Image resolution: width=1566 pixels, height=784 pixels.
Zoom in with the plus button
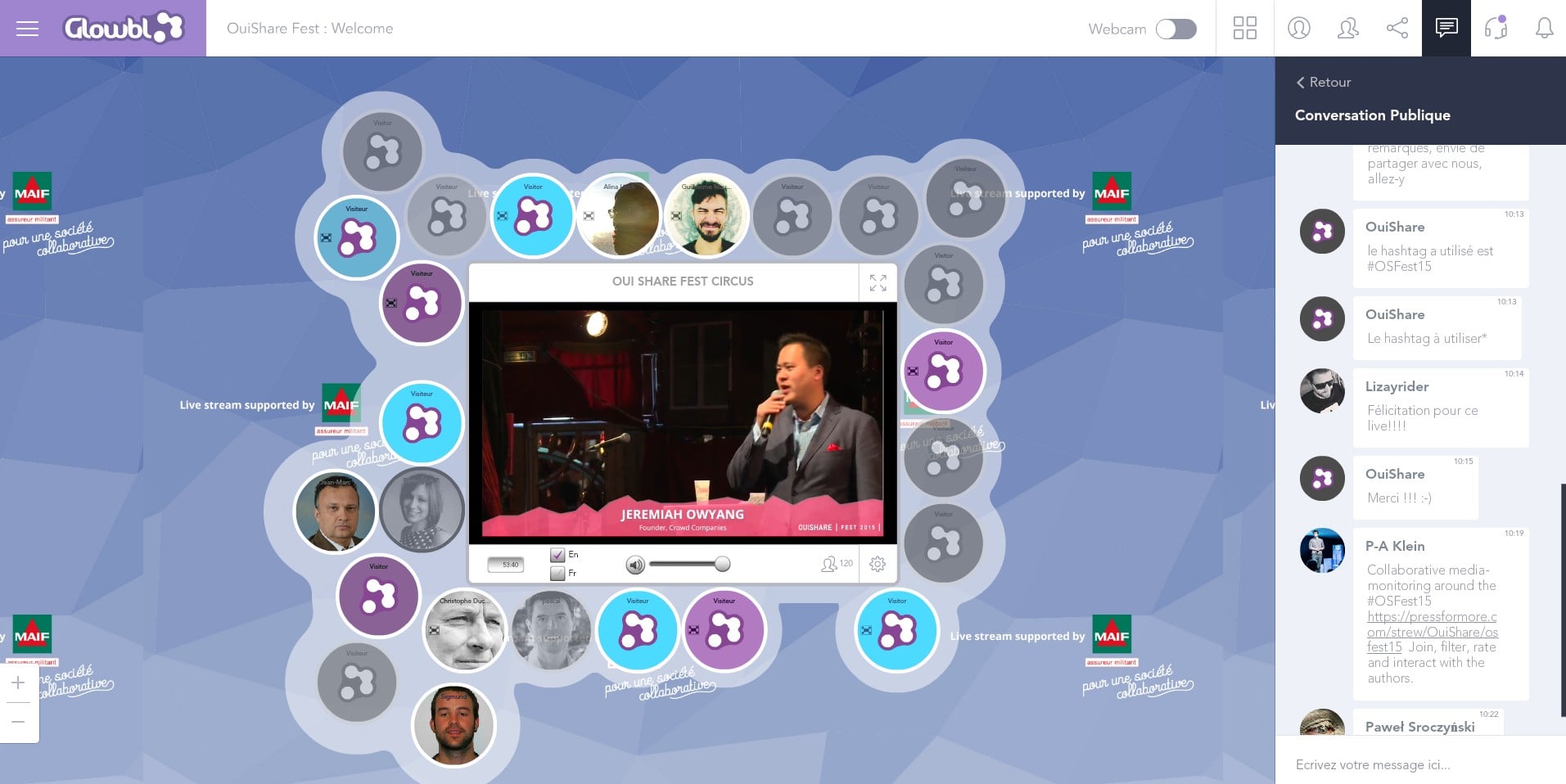(x=18, y=683)
